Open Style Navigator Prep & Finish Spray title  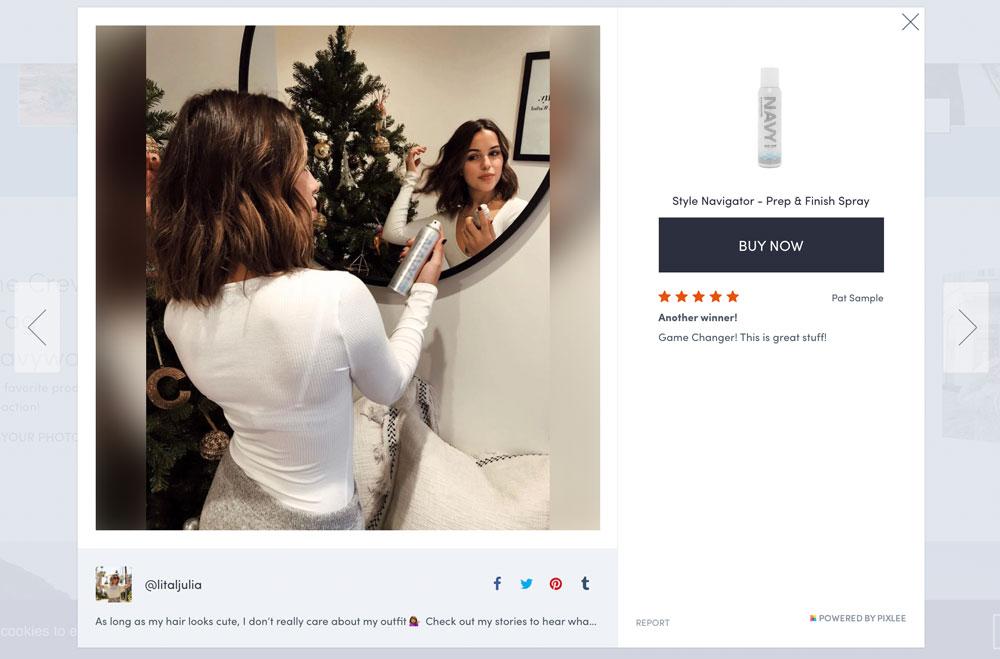(x=770, y=201)
